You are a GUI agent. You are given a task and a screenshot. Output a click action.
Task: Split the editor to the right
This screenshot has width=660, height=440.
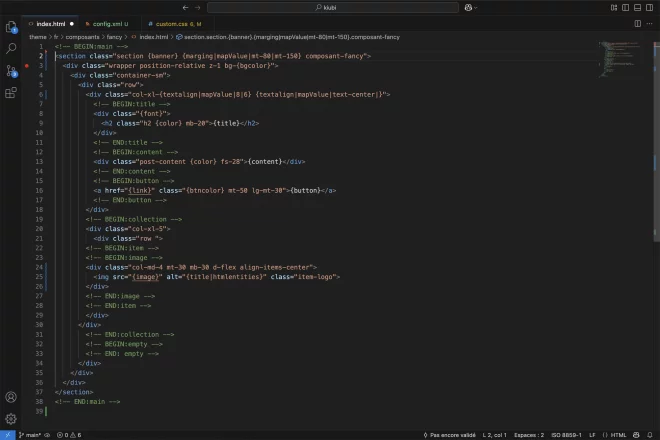click(638, 24)
